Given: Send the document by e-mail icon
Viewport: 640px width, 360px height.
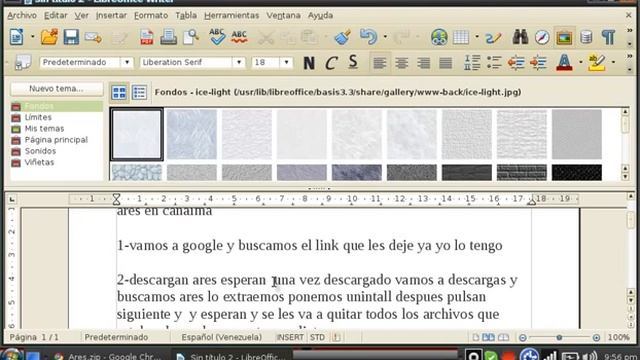Looking at the screenshot, I should point(93,38).
